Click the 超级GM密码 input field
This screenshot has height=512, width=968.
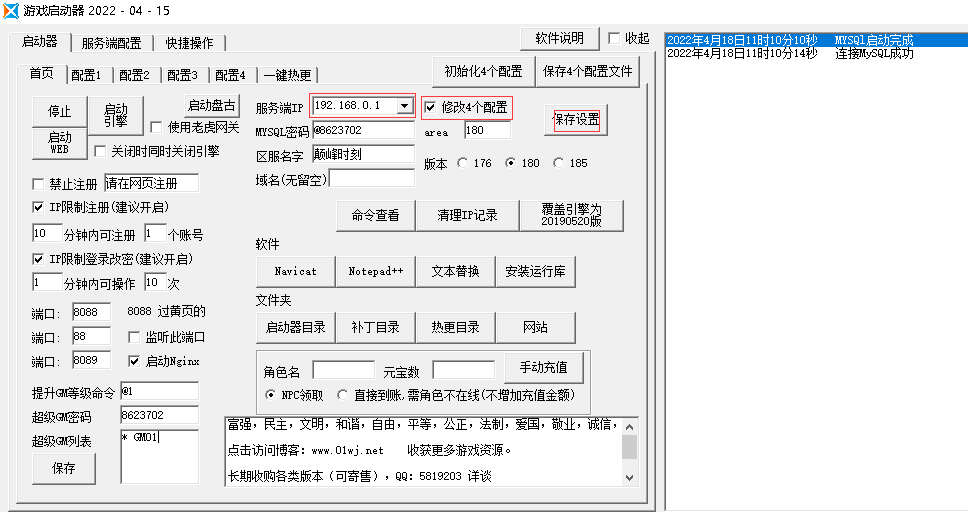159,415
